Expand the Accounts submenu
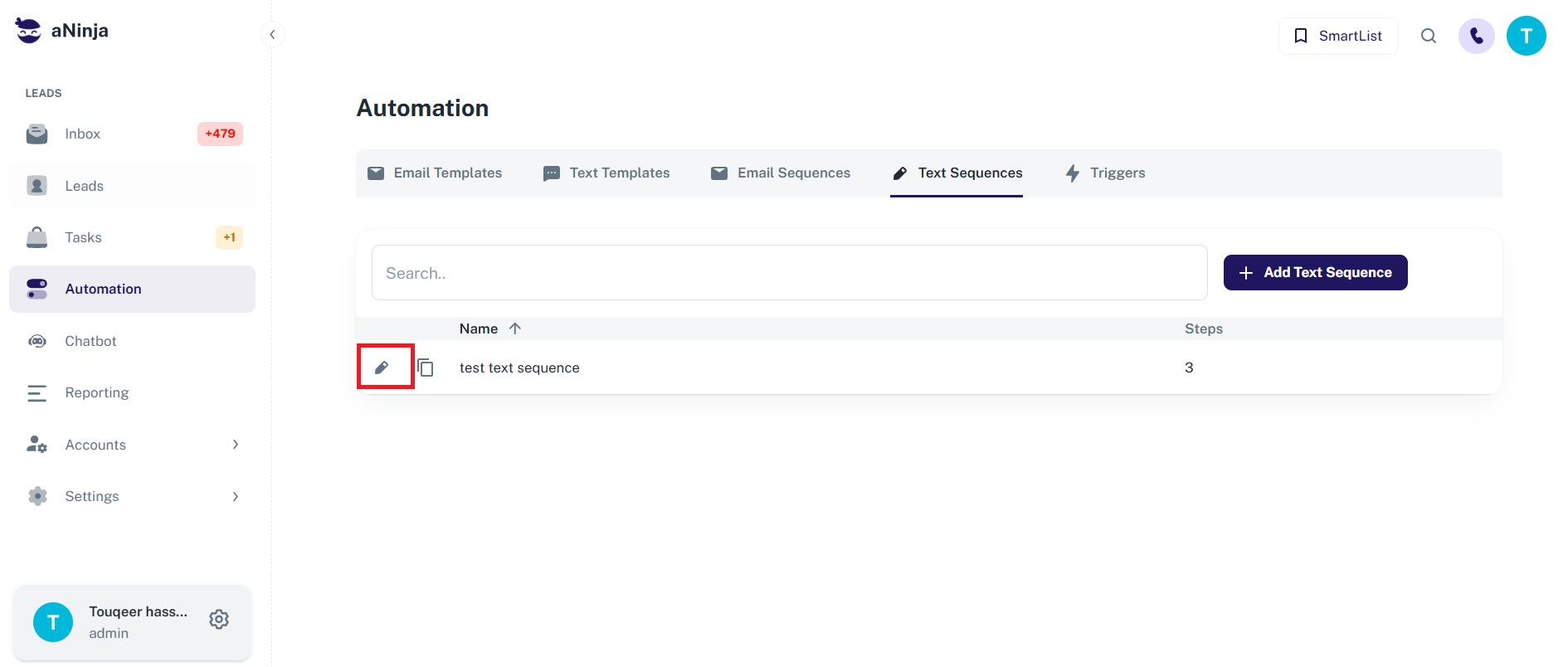The width and height of the screenshot is (1568, 667). point(236,445)
